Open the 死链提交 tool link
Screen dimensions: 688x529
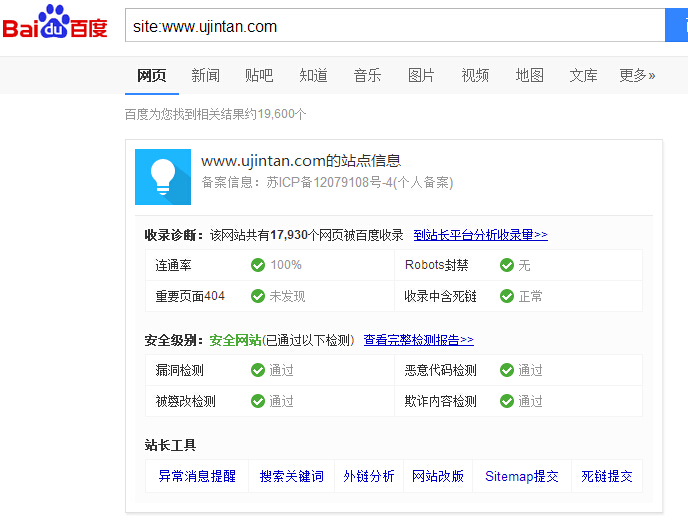607,476
